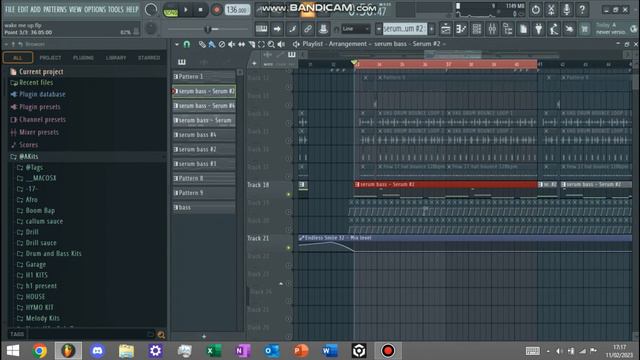Open Discord from the taskbar
This screenshot has height=360, width=640.
pyautogui.click(x=97, y=351)
